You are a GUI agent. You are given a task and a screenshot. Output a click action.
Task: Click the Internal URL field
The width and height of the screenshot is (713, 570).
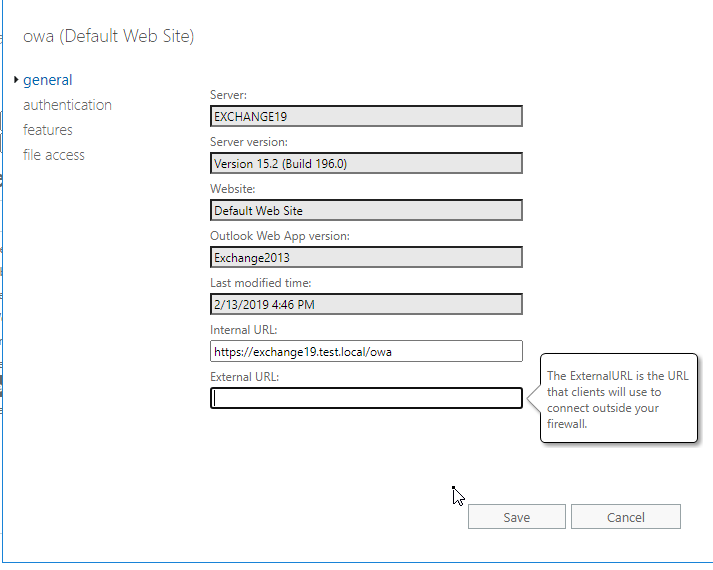point(366,351)
